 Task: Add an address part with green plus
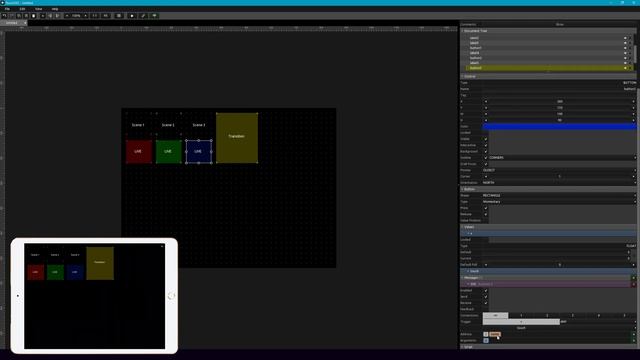click(x=633, y=334)
